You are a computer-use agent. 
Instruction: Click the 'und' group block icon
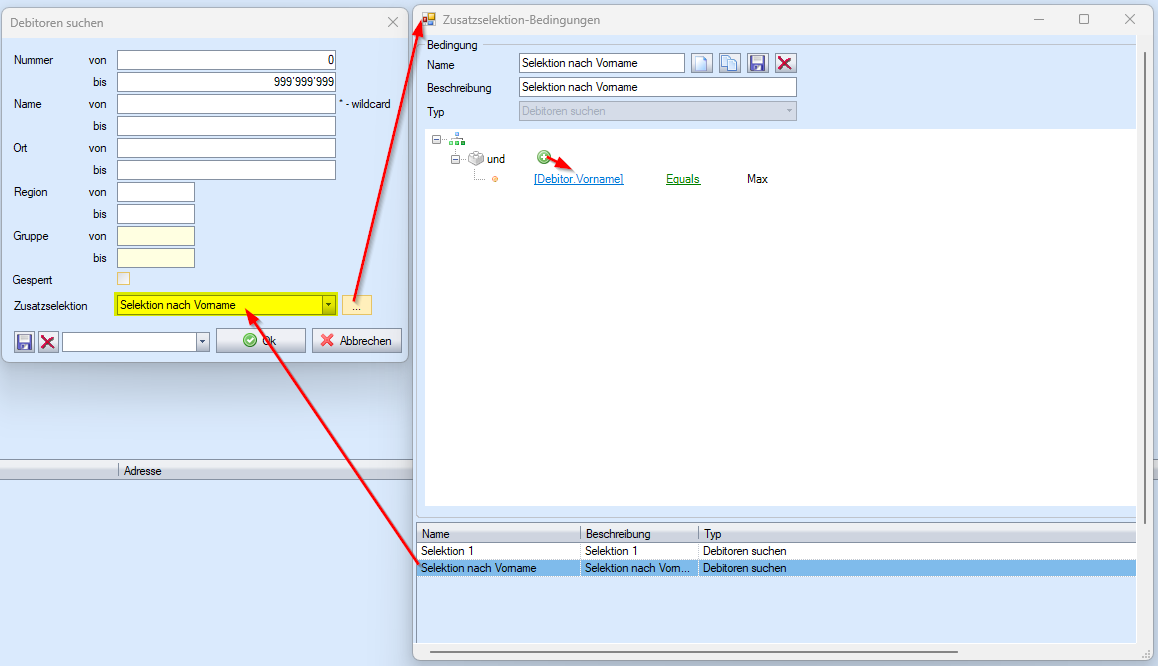pos(476,159)
